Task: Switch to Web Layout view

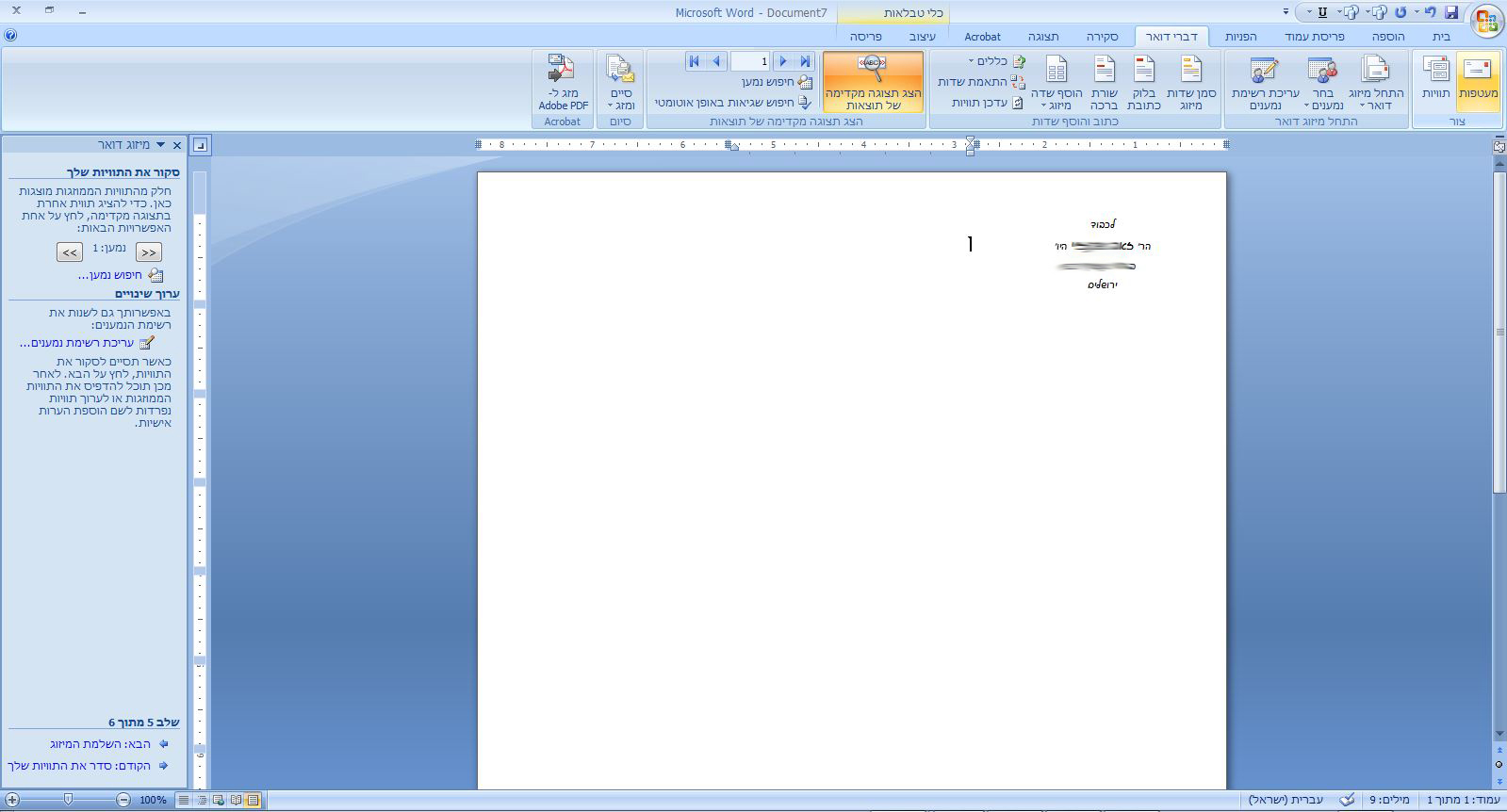Action: pos(219,800)
